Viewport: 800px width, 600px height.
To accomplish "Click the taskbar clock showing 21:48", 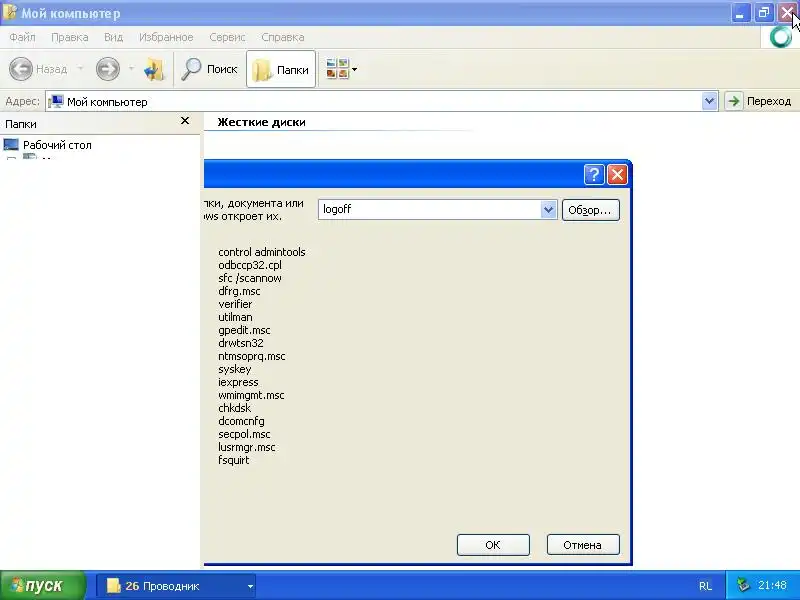I will coord(772,585).
